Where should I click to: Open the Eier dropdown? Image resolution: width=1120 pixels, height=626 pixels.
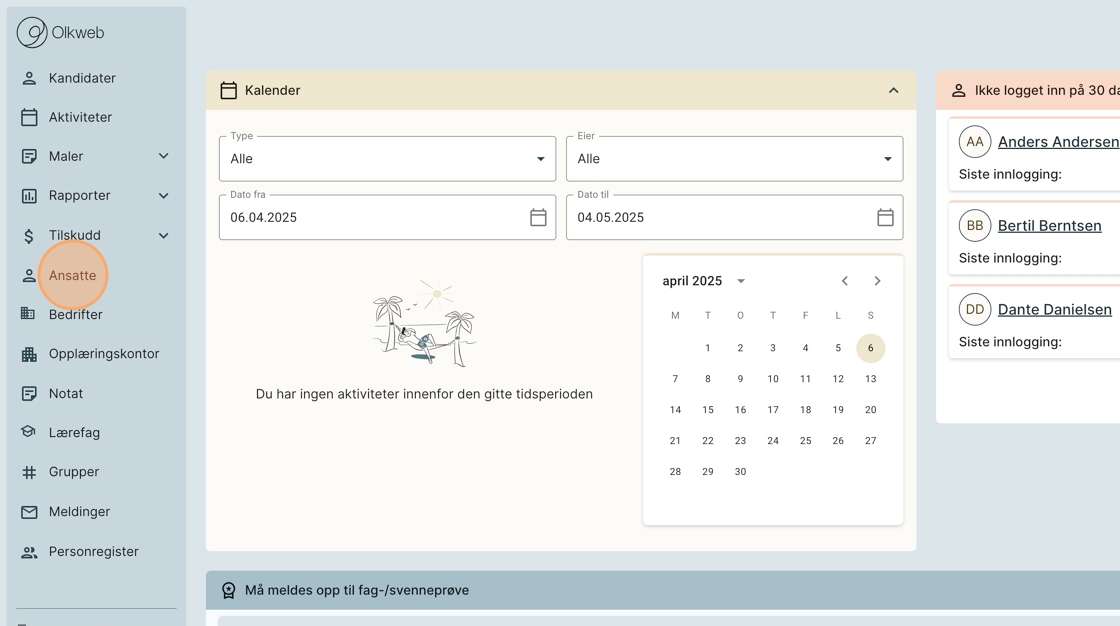[734, 159]
